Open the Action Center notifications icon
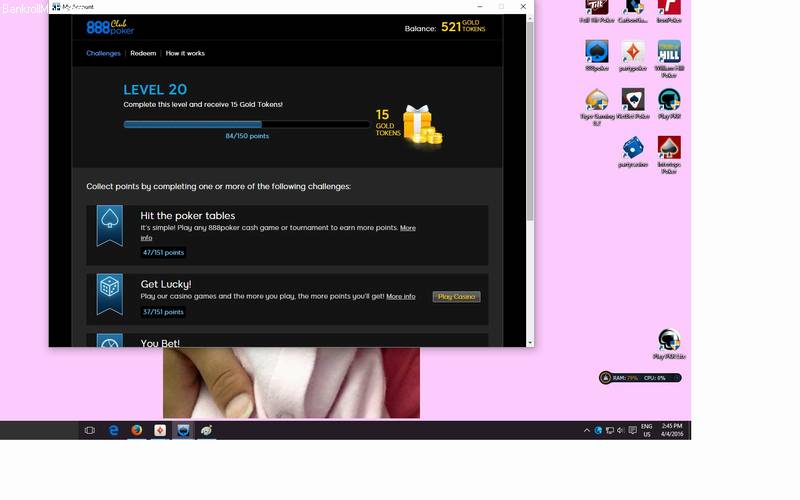This screenshot has width=800, height=500. click(633, 431)
